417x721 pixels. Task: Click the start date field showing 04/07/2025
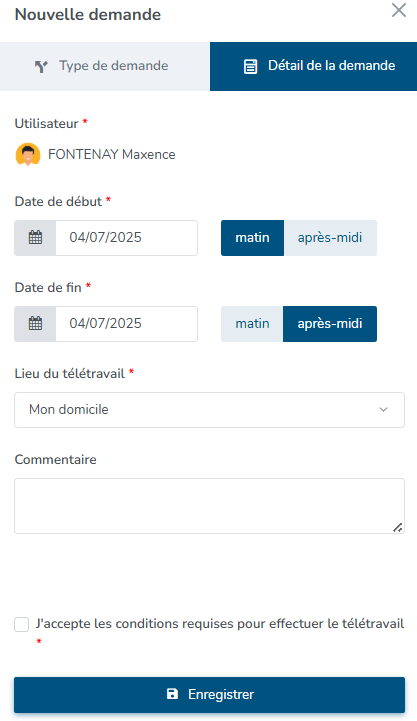(x=126, y=238)
